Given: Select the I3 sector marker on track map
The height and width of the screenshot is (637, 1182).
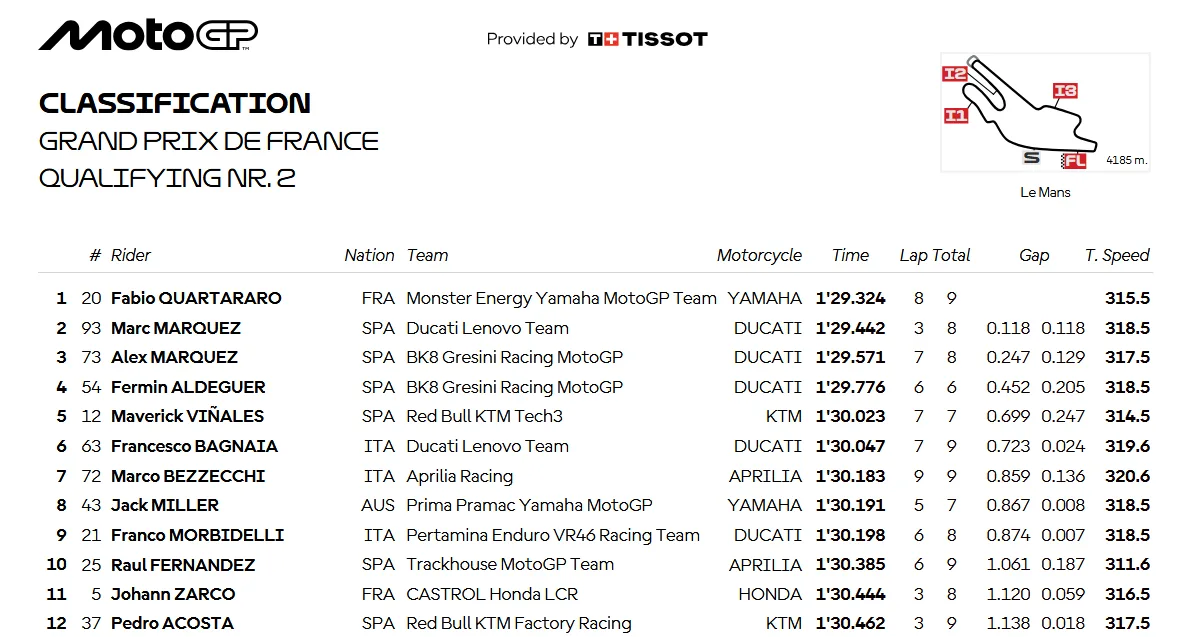Looking at the screenshot, I should point(1065,91).
